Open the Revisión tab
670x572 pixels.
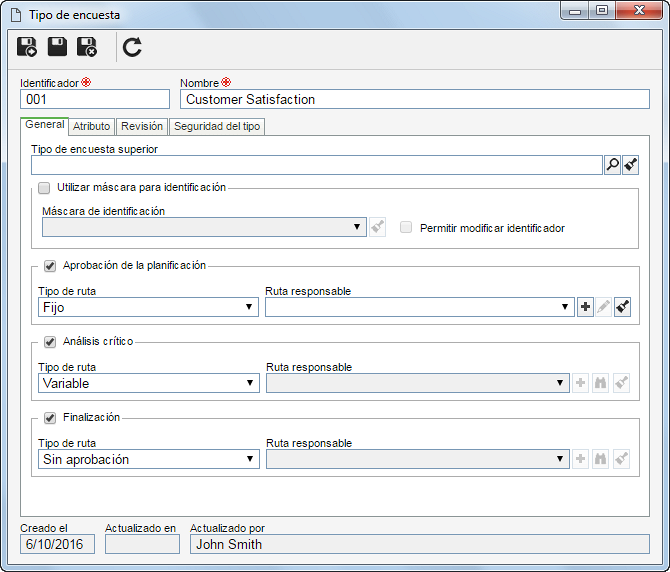pyautogui.click(x=142, y=126)
